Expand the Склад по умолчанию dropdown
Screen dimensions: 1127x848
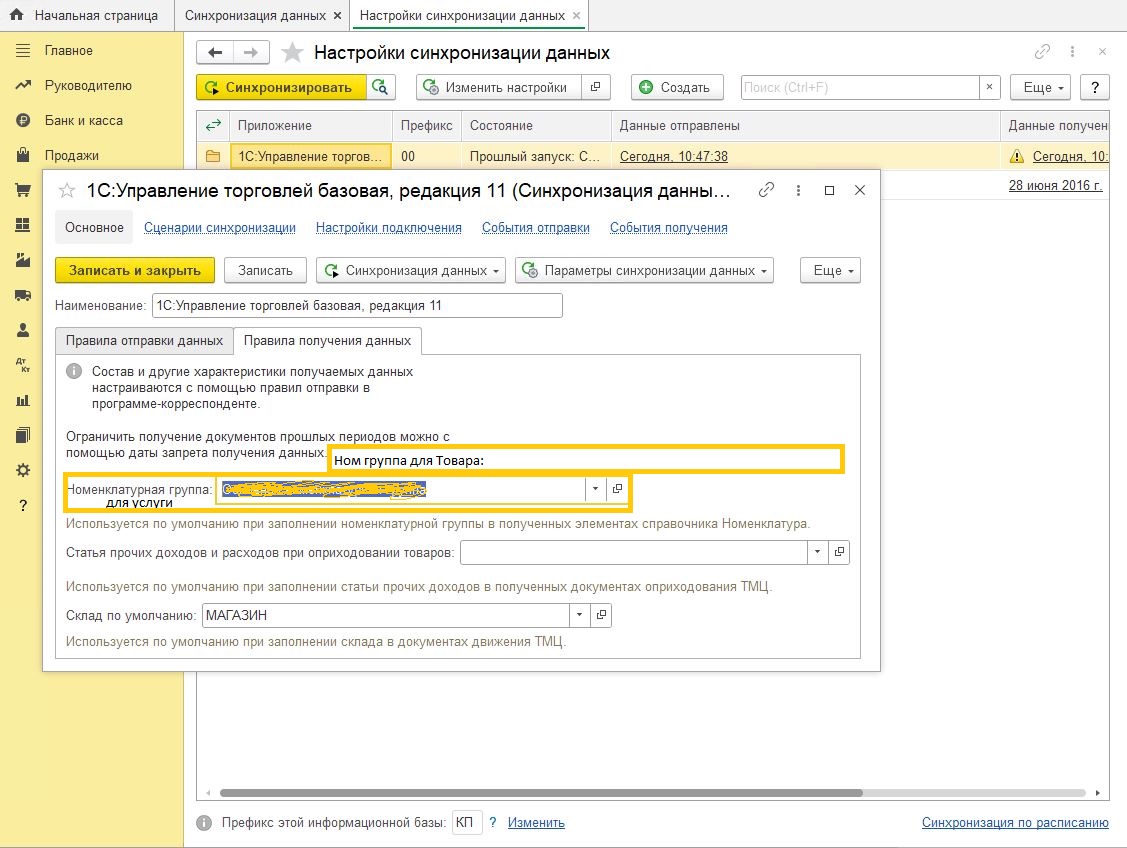(580, 615)
